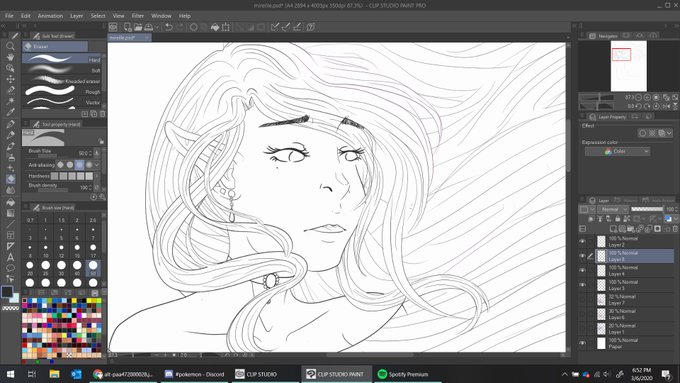
Task: Select the Rough eraser sub tool
Action: [x=61, y=91]
